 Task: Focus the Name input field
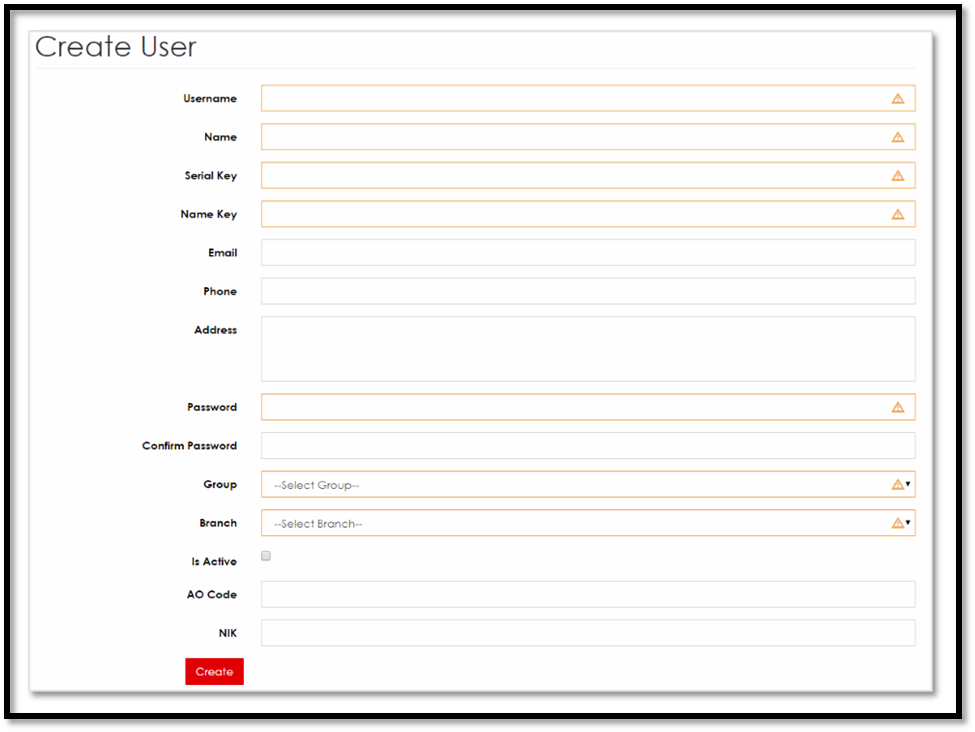pyautogui.click(x=588, y=137)
